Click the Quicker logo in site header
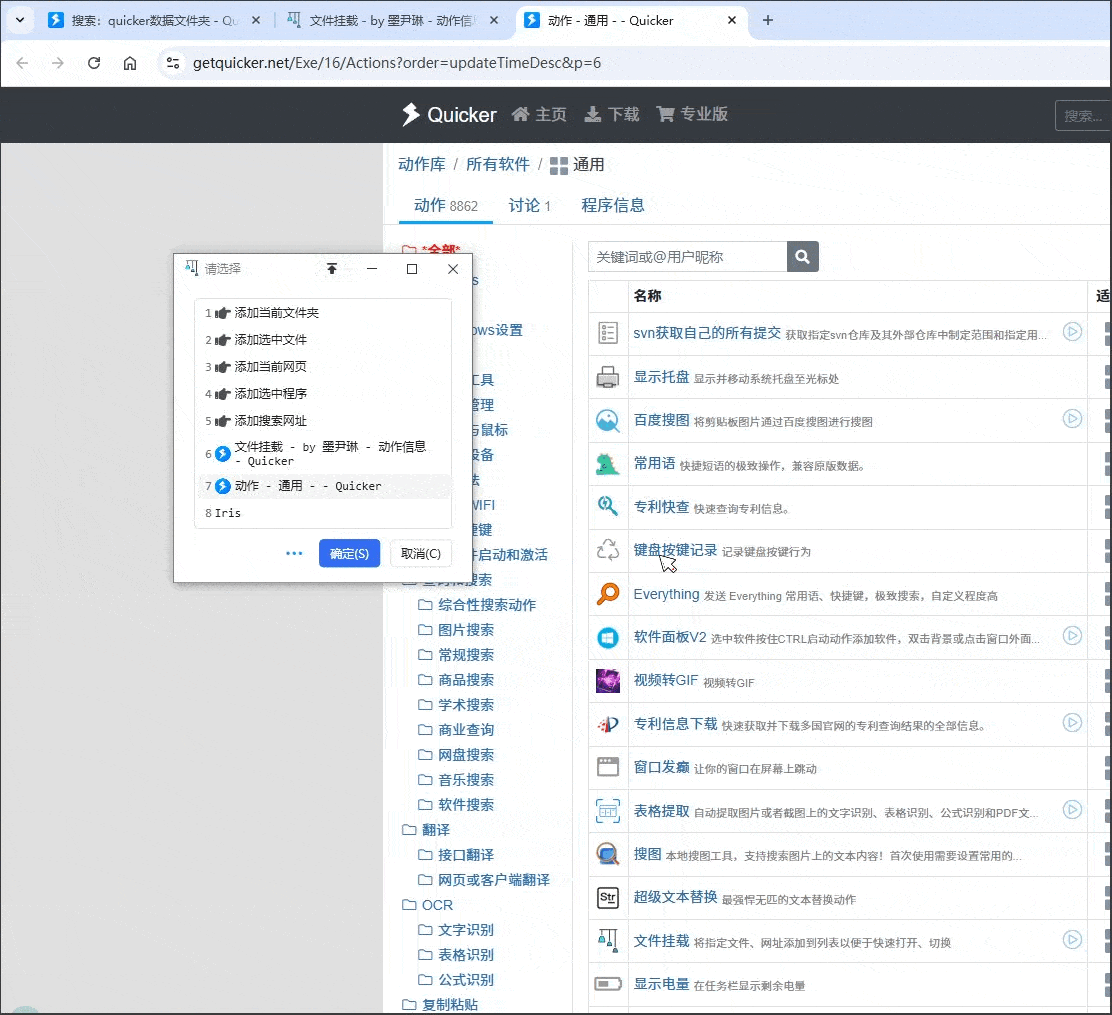The image size is (1112, 1015). pos(449,114)
